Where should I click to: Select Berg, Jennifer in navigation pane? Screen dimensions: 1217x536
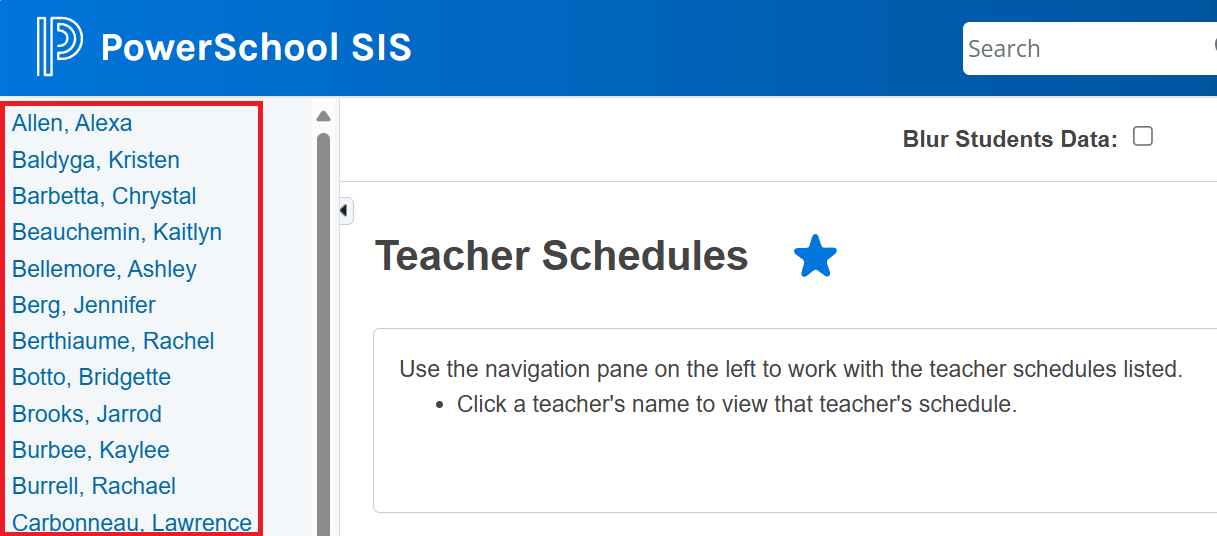[x=84, y=305]
